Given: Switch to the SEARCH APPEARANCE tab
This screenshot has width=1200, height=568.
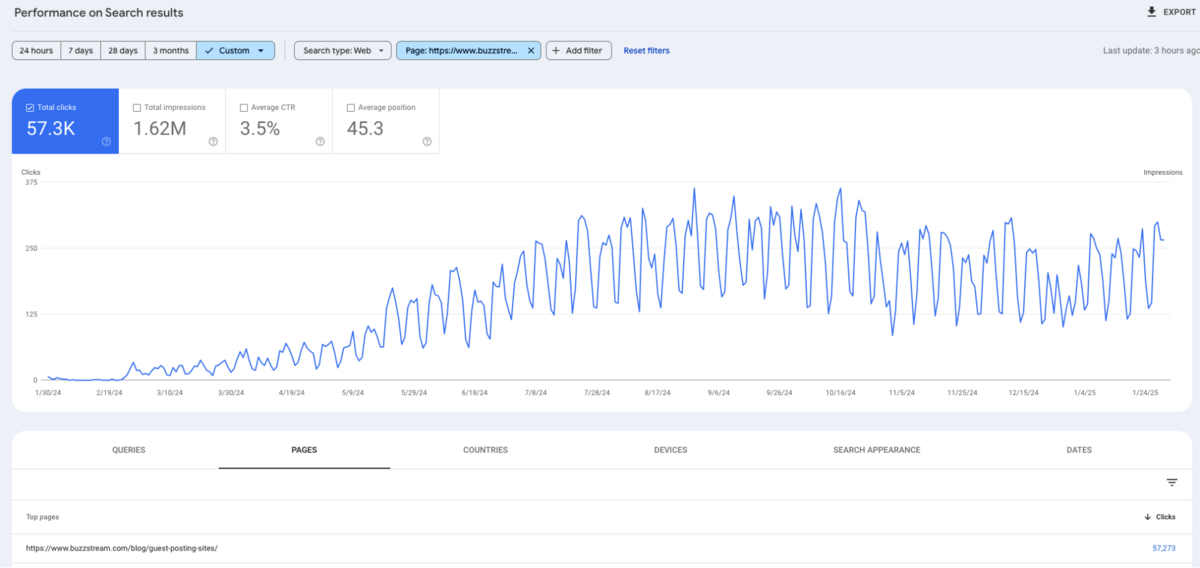Looking at the screenshot, I should [877, 450].
